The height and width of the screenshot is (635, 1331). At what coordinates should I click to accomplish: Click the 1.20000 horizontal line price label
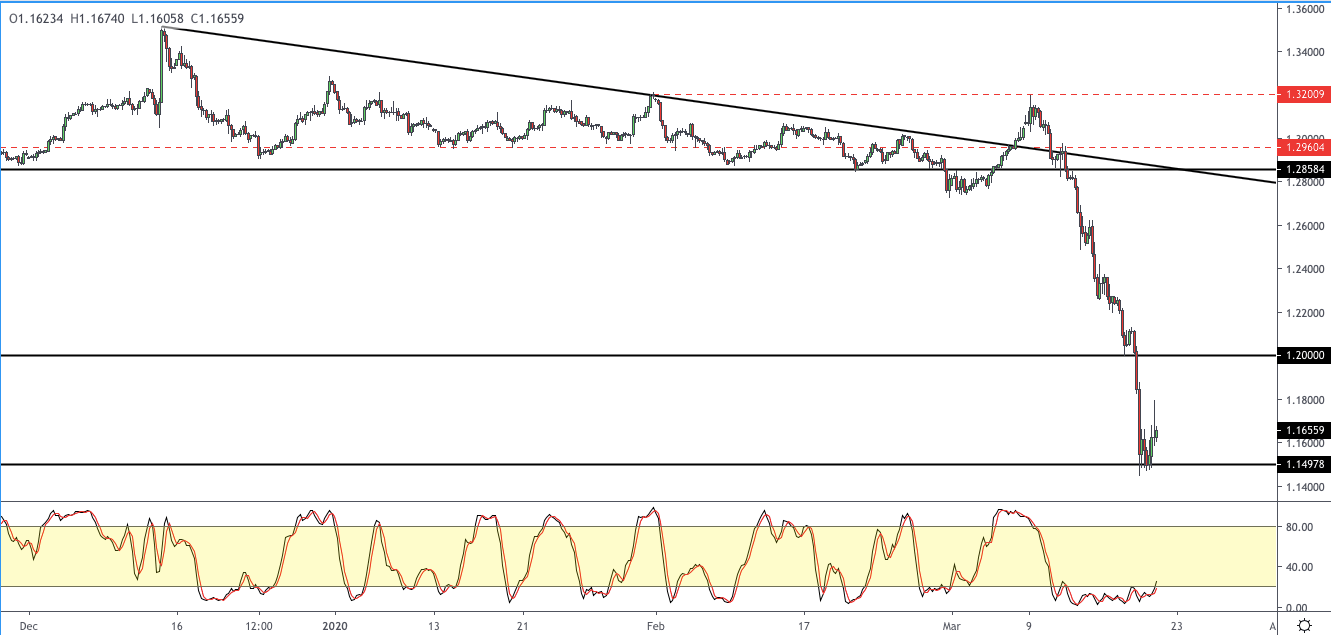[1305, 355]
